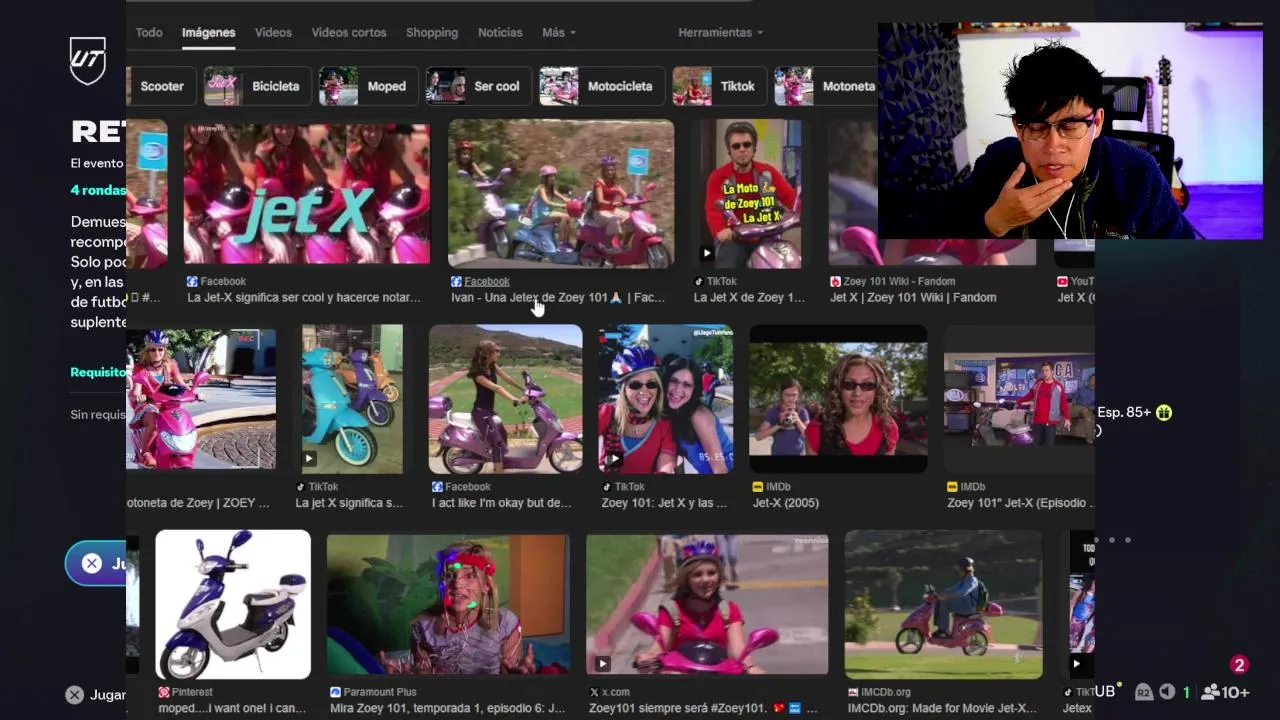Select the Tiktok filter chip
The image size is (1280, 720).
pyautogui.click(x=719, y=86)
